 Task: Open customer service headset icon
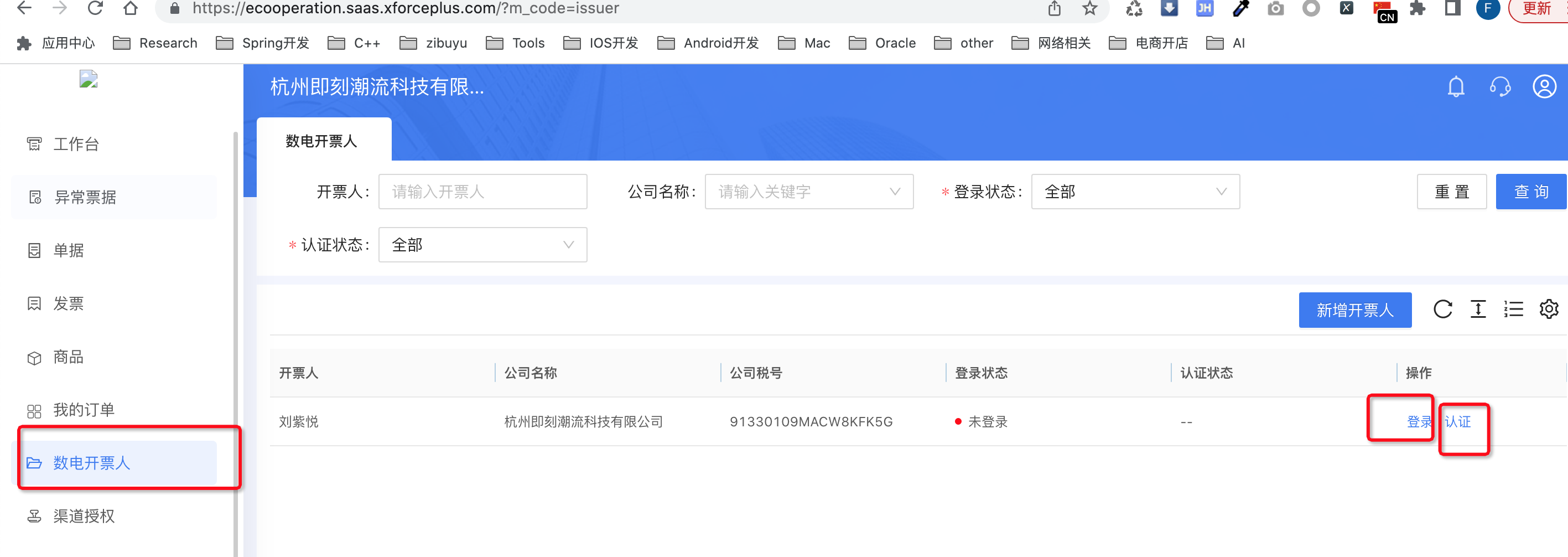click(1500, 87)
